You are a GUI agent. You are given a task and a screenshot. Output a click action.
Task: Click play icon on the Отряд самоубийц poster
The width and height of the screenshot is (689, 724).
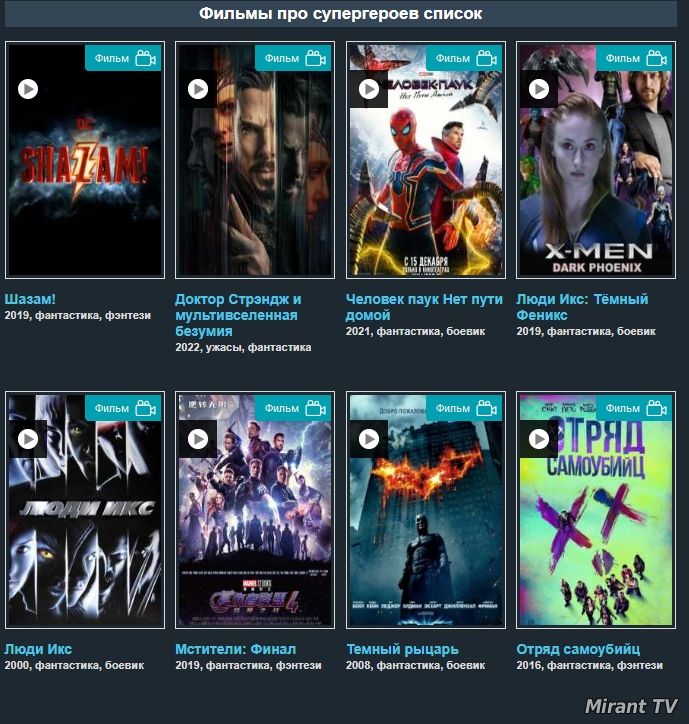(x=538, y=439)
